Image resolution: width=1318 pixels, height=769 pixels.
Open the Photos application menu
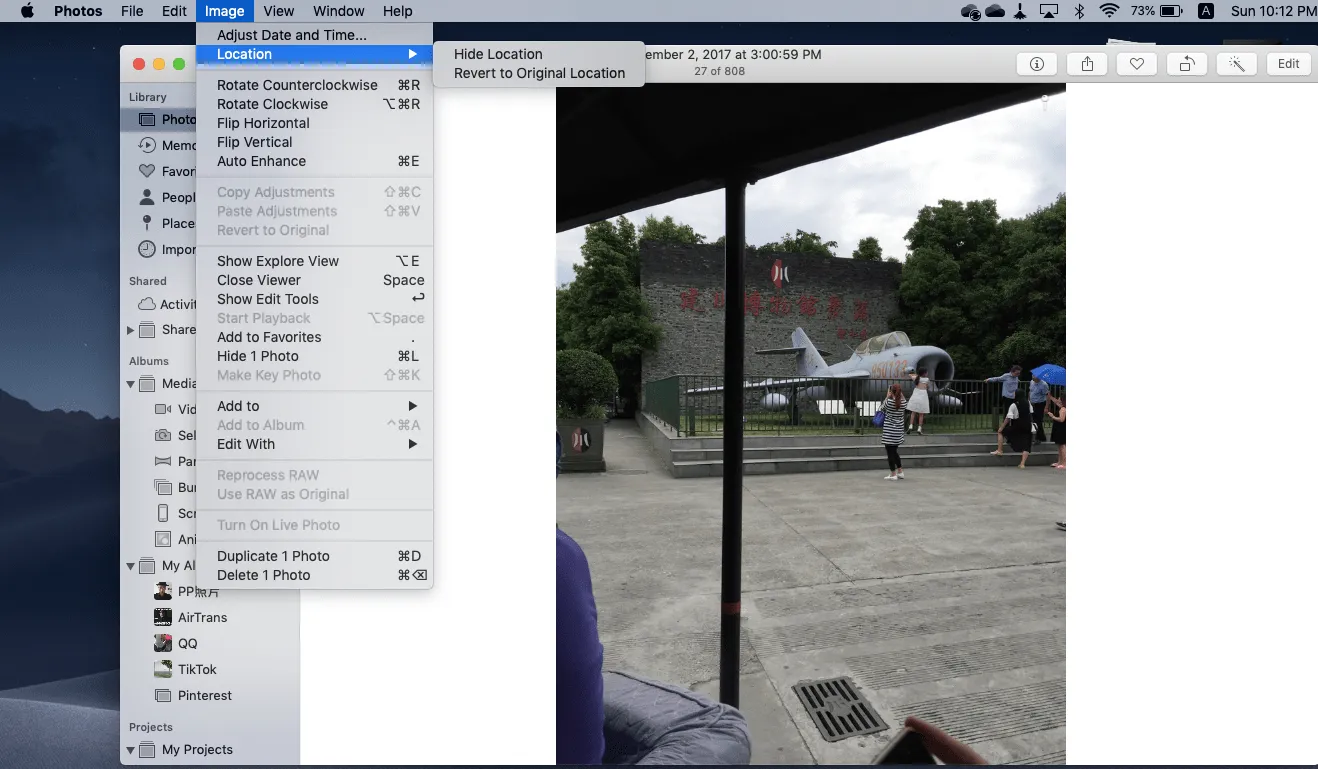(x=78, y=11)
